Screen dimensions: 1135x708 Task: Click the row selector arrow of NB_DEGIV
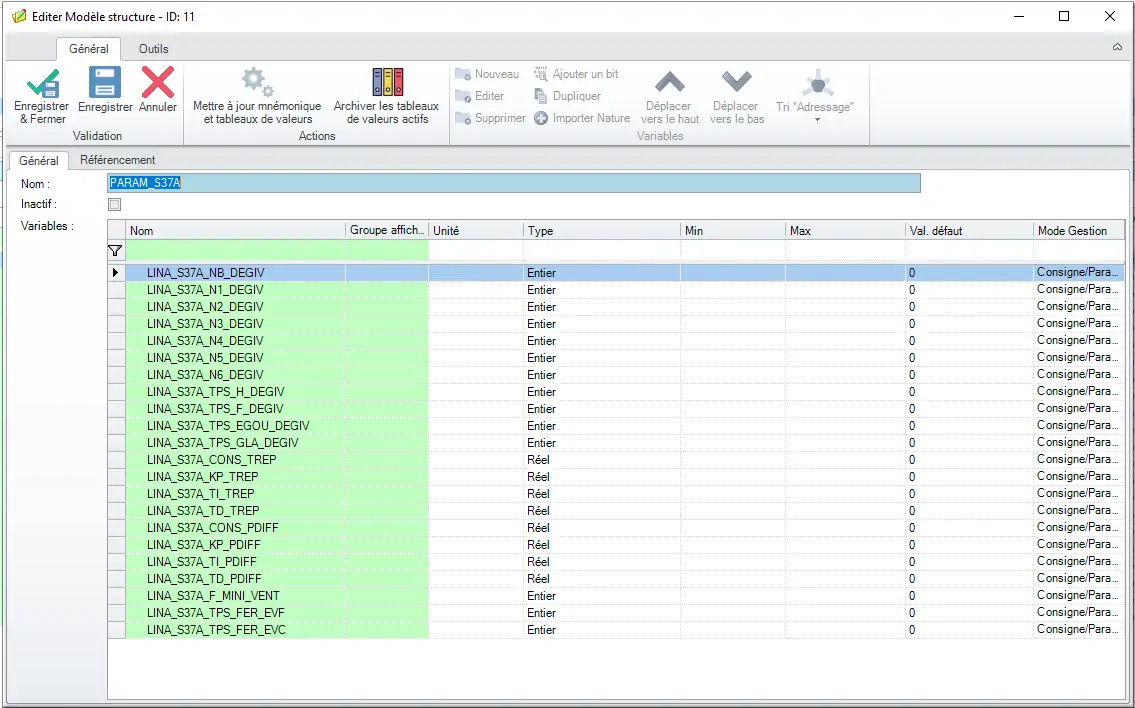pyautogui.click(x=116, y=273)
